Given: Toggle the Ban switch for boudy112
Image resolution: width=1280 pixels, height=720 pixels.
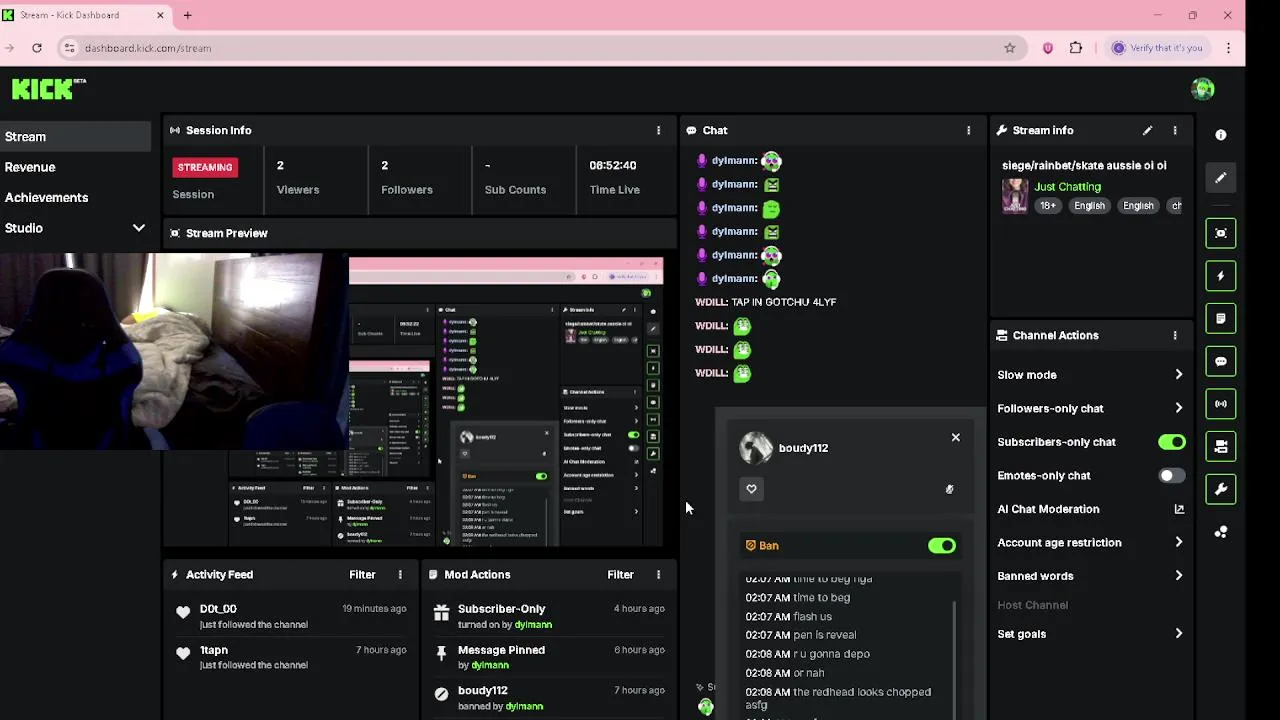Looking at the screenshot, I should (x=942, y=545).
